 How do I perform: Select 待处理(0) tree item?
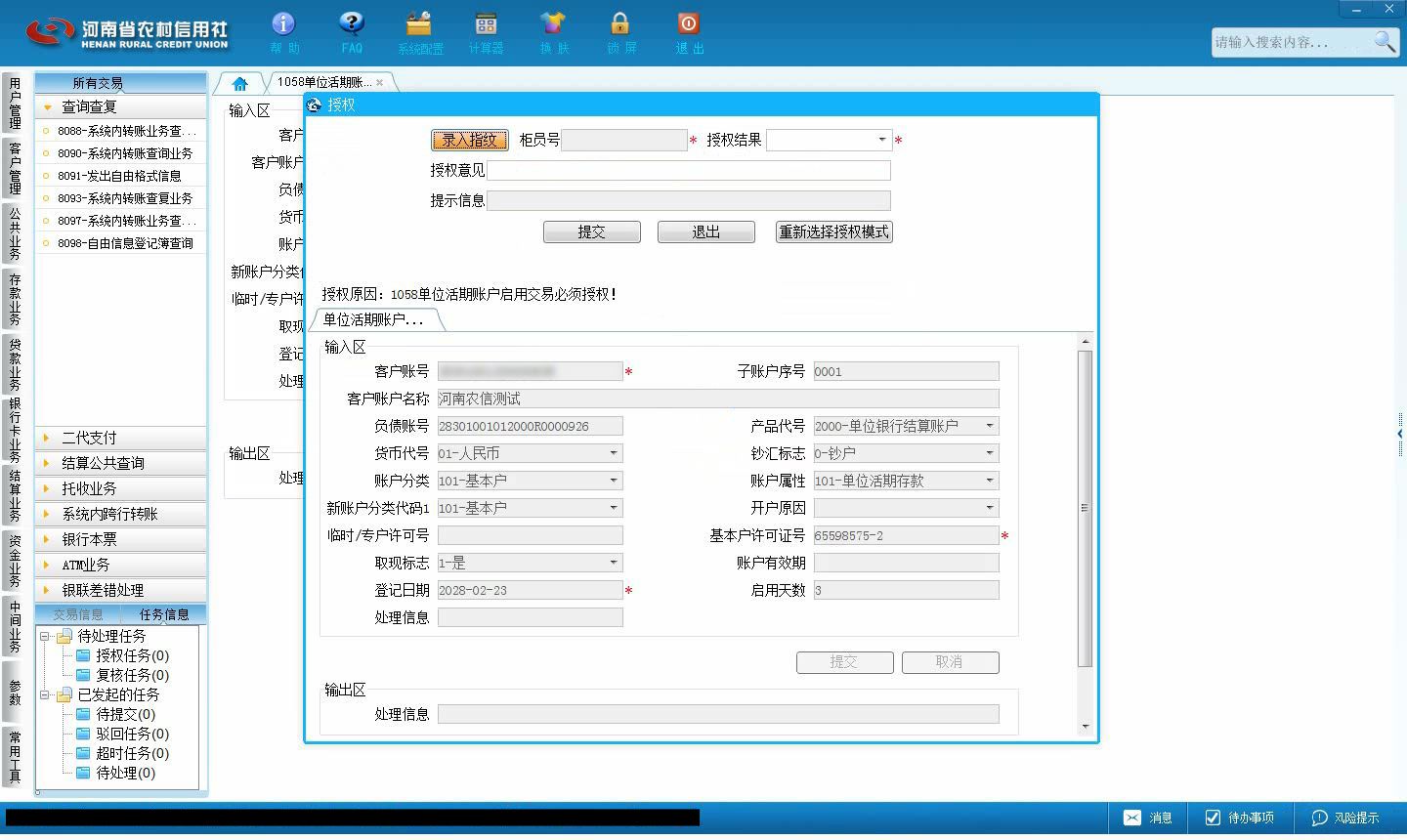click(x=125, y=773)
